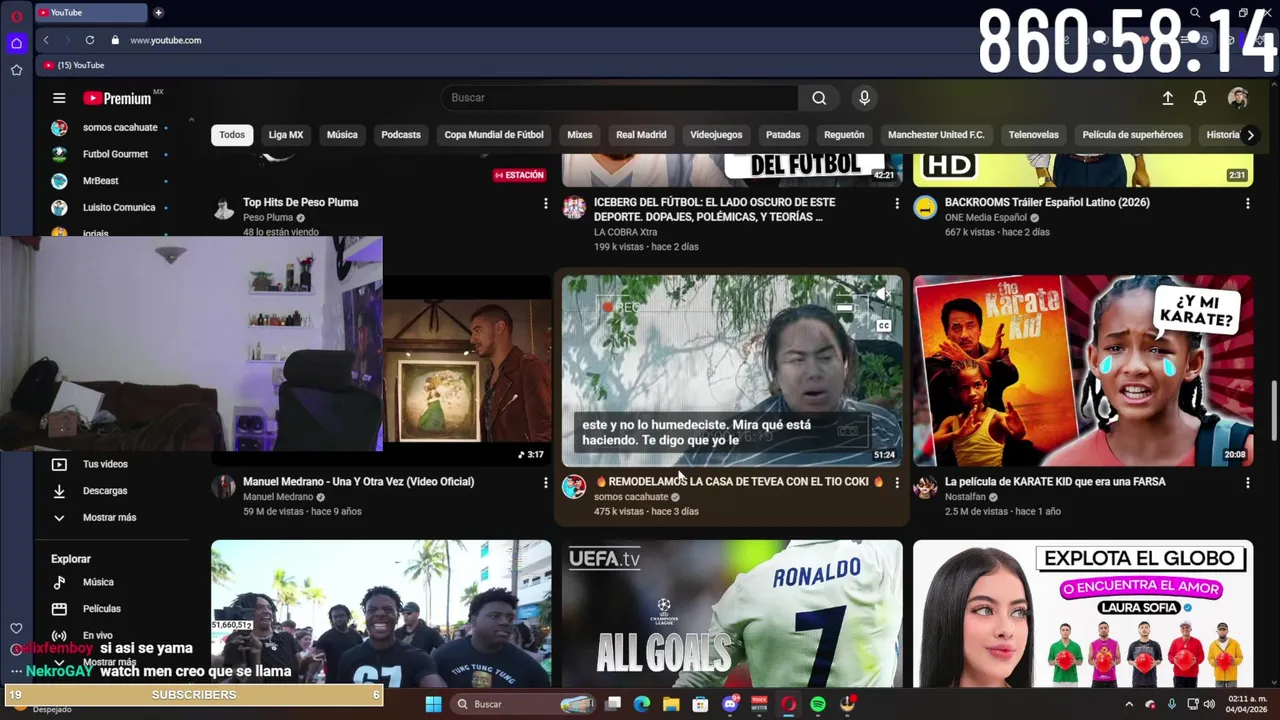Open MrBeast subscription in sidebar

click(x=100, y=181)
